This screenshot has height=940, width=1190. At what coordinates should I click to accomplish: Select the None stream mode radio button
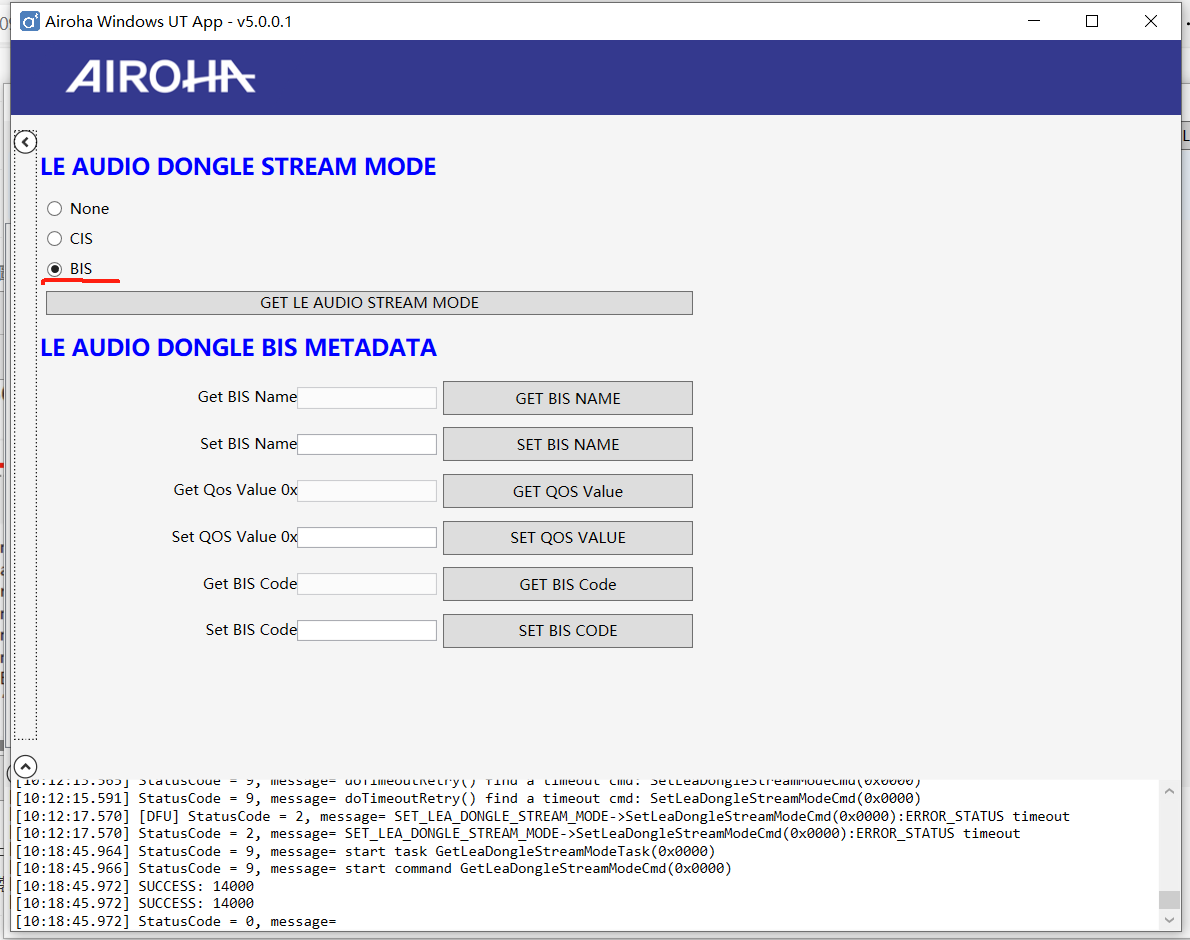pyautogui.click(x=55, y=209)
